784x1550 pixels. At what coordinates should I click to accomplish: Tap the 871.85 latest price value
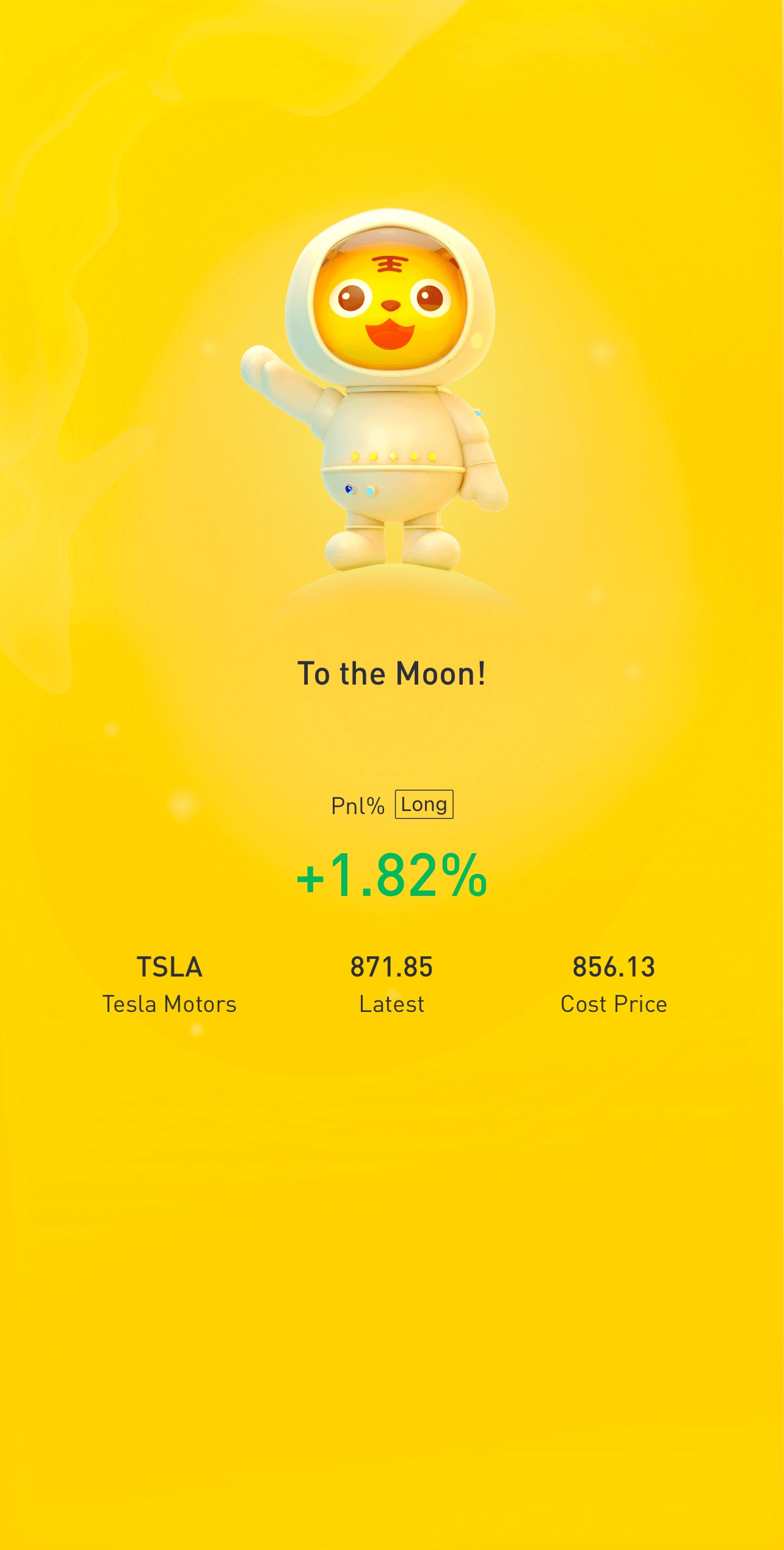tap(391, 967)
